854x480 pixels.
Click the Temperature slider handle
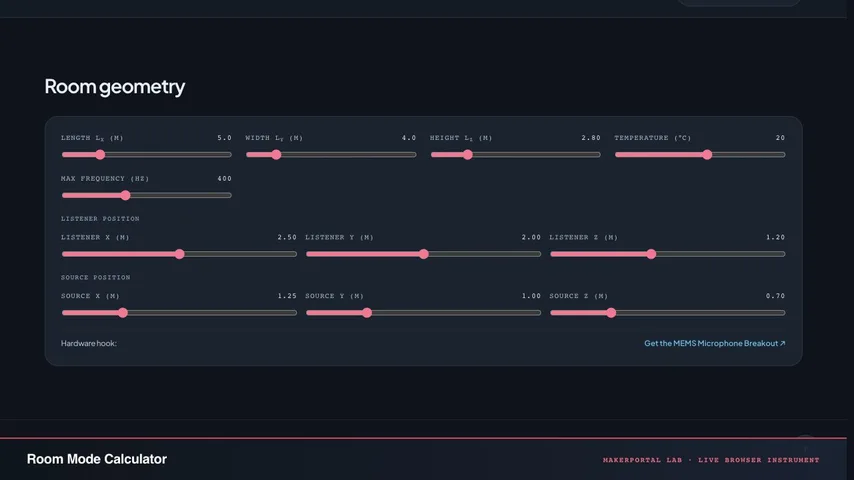point(707,155)
